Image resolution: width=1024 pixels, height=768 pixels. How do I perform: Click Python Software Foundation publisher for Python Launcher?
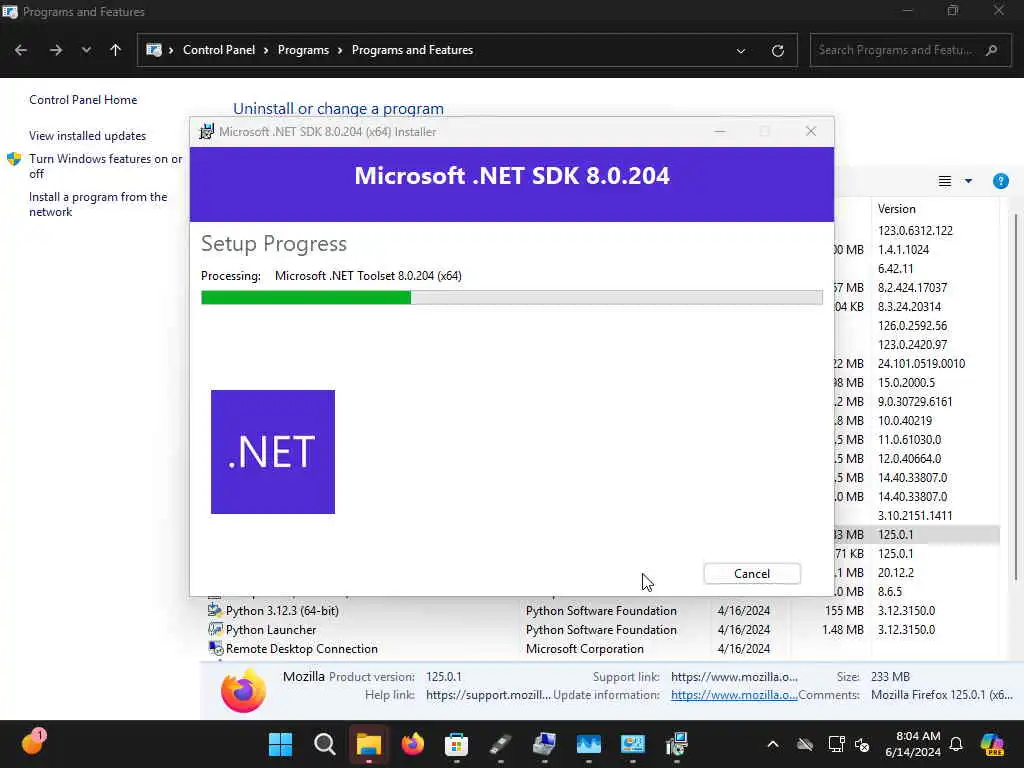click(601, 630)
